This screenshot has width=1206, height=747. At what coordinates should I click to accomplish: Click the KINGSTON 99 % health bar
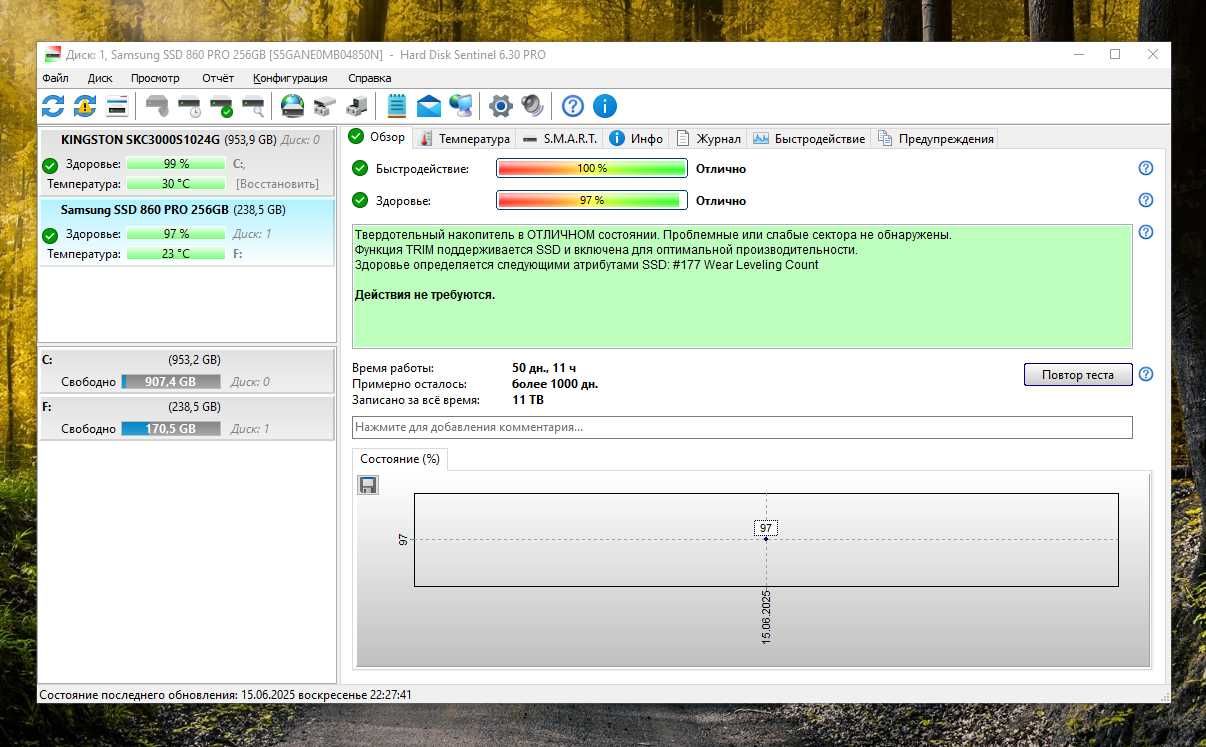[176, 164]
